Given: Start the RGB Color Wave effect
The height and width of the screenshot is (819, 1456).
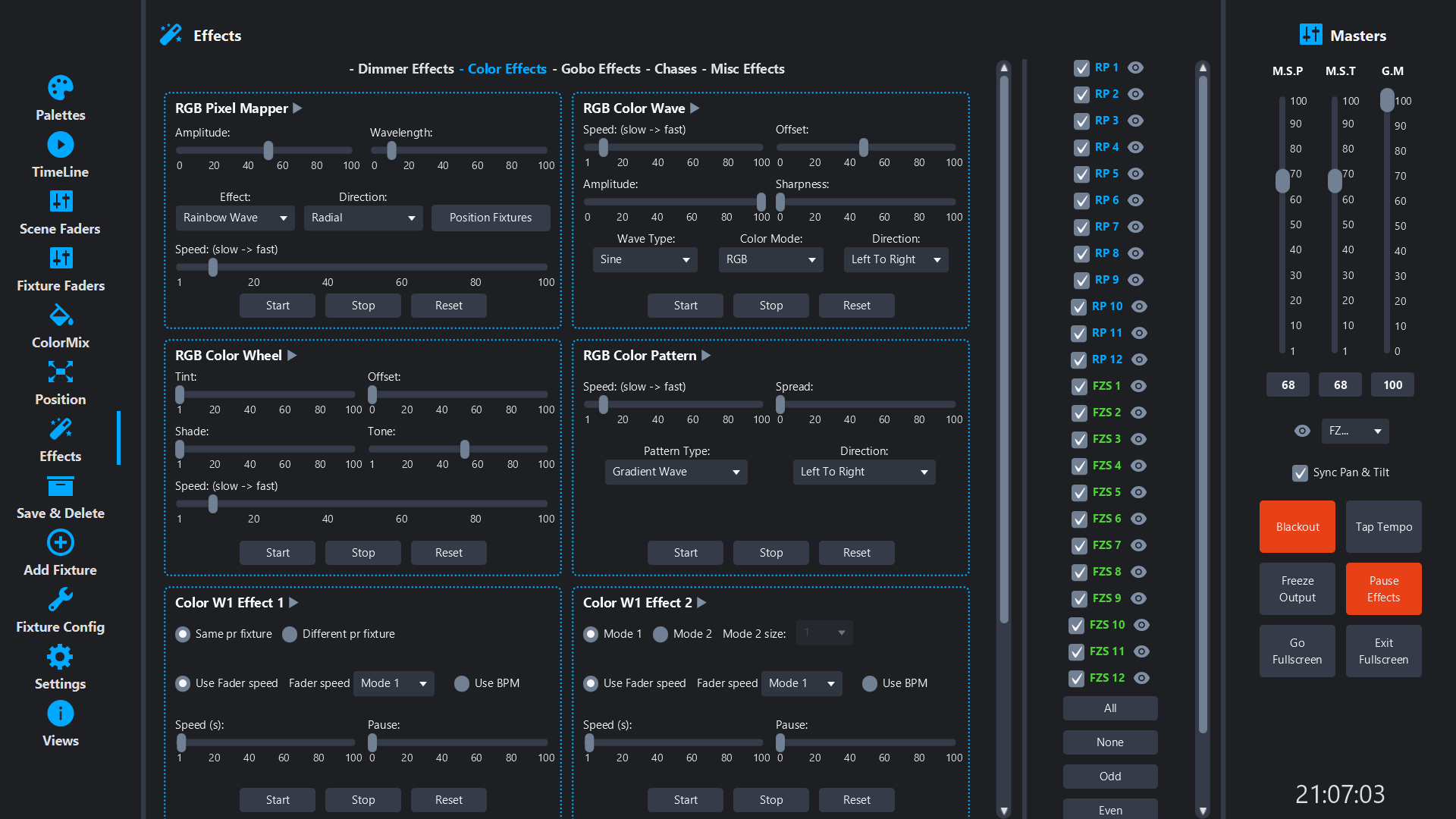Looking at the screenshot, I should click(685, 305).
